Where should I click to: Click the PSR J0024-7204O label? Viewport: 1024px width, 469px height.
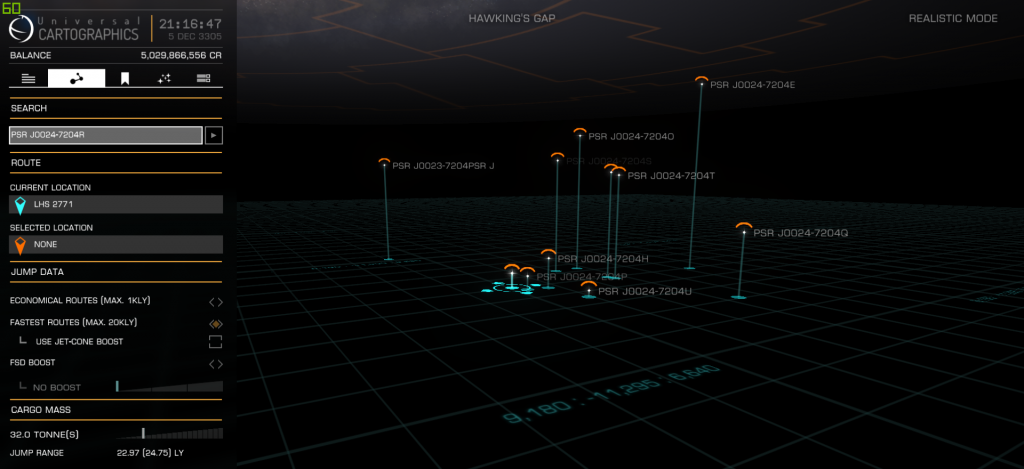click(x=631, y=137)
